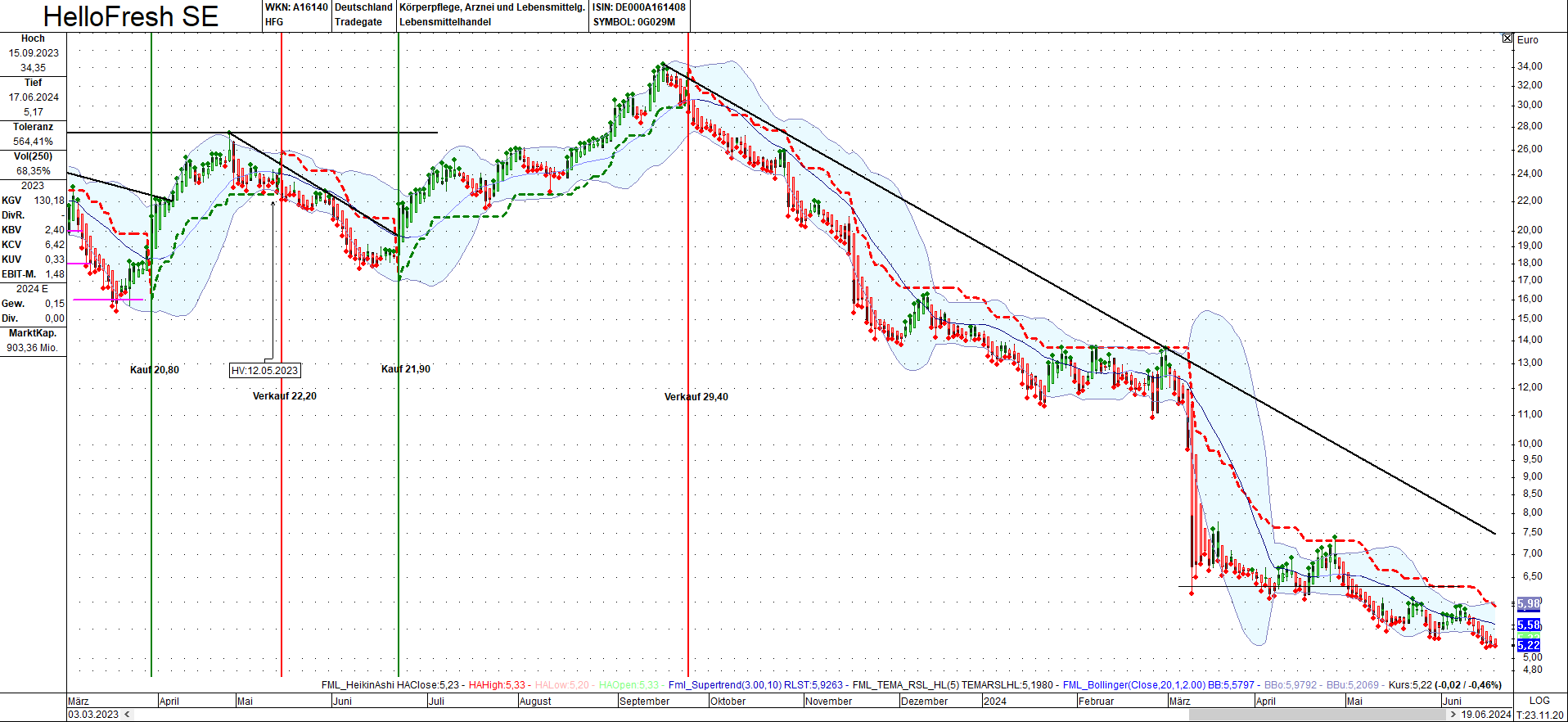Click the Deutschland header cell
1568x722 pixels.
[x=364, y=7]
